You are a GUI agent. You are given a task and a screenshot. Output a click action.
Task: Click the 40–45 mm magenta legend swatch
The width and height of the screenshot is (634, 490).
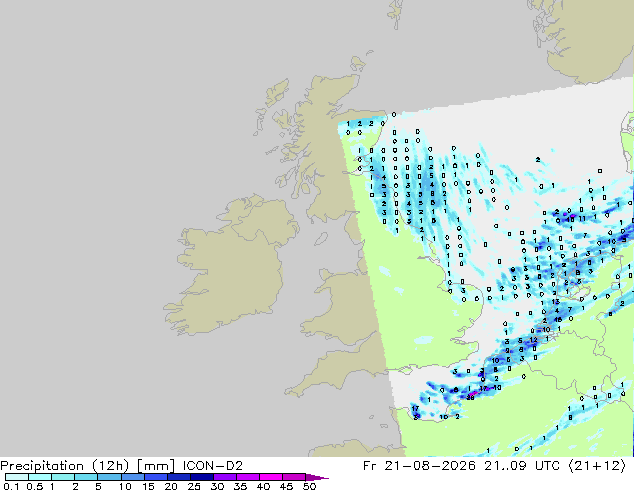pyautogui.click(x=271, y=477)
